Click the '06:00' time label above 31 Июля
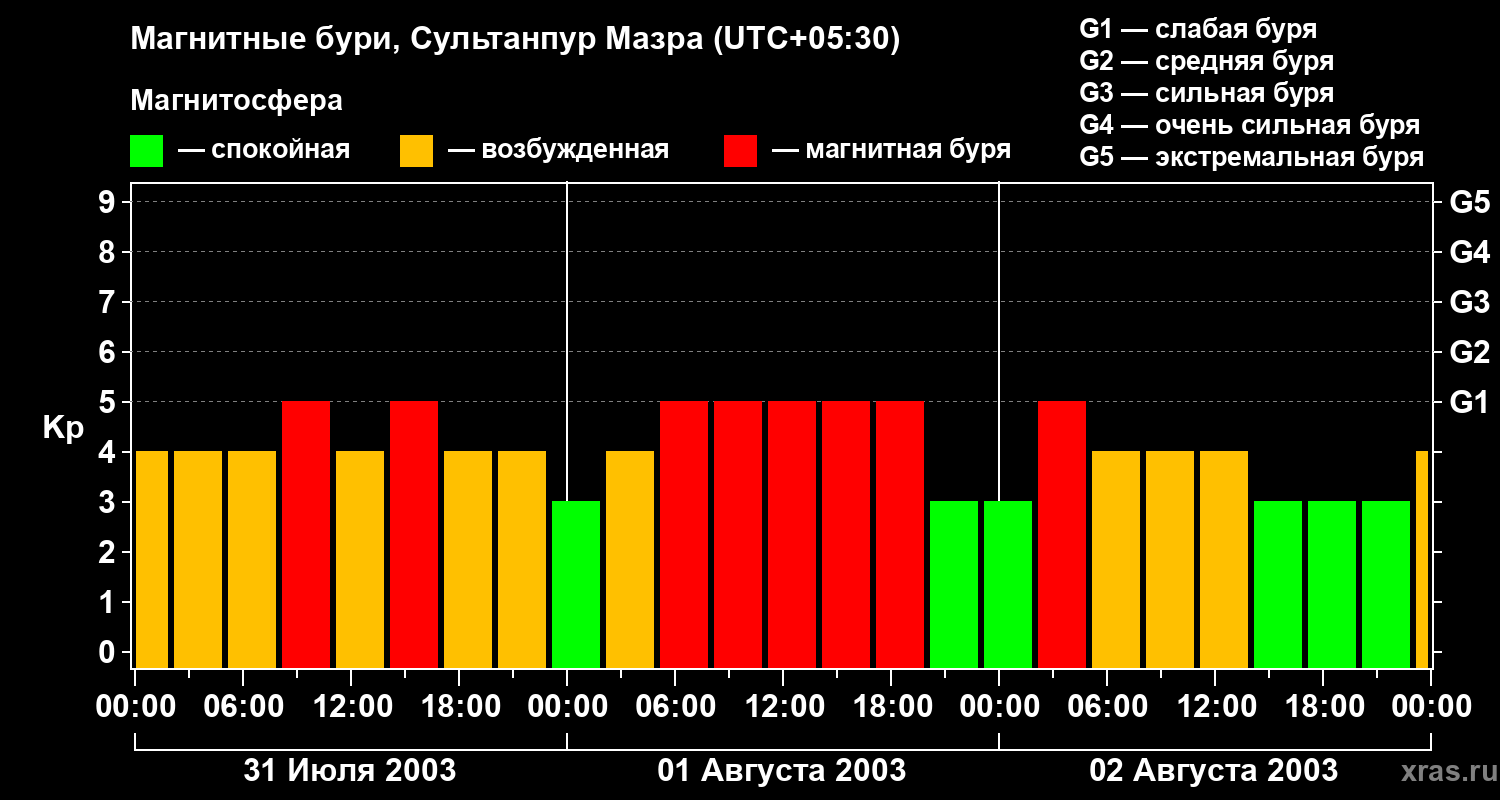 pos(243,707)
